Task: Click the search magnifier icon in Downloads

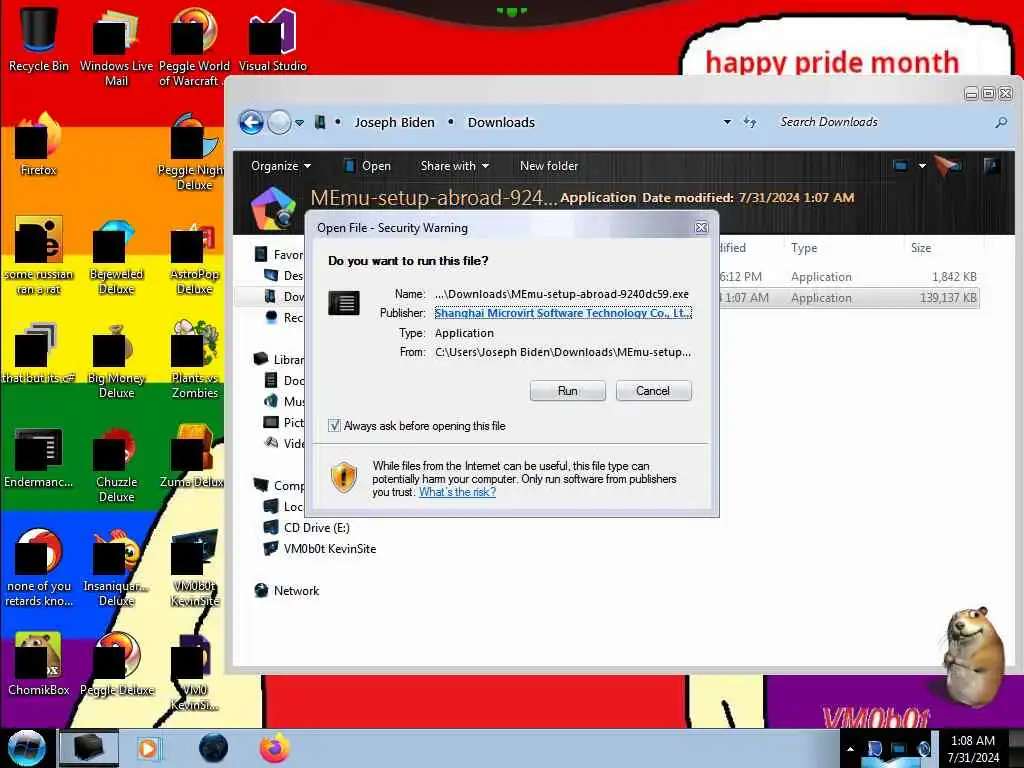Action: (1001, 122)
